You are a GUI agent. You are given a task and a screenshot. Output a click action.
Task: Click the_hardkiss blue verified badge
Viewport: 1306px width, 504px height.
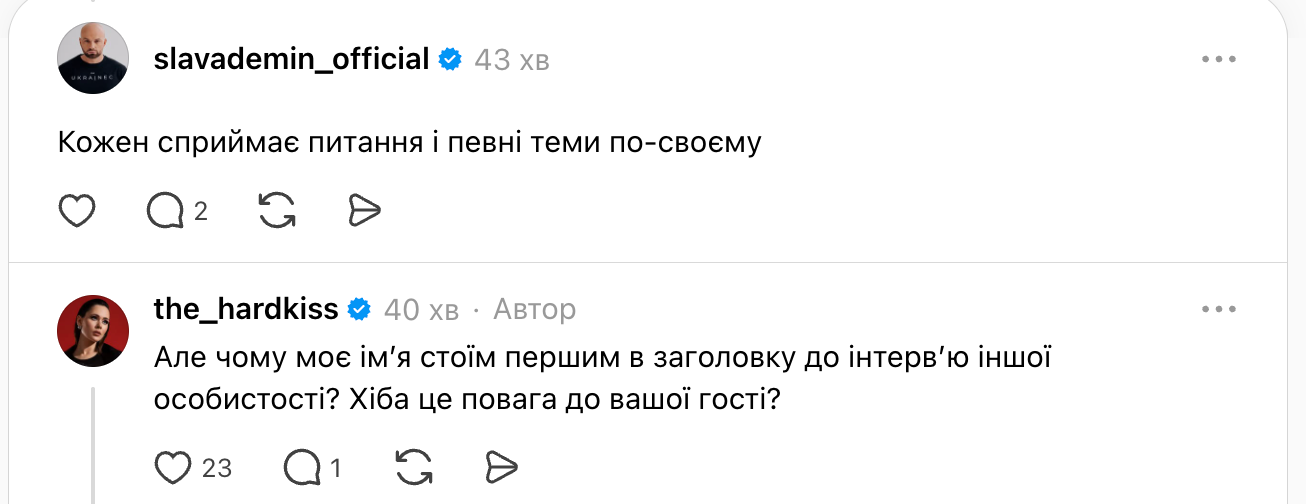(x=359, y=310)
